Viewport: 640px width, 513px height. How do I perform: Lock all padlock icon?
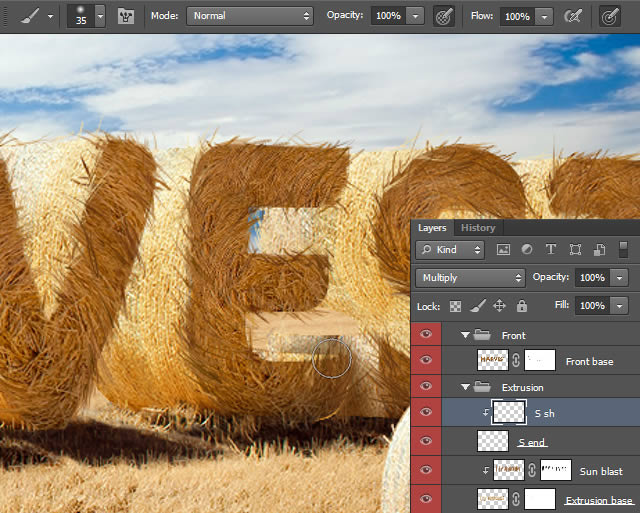click(522, 306)
